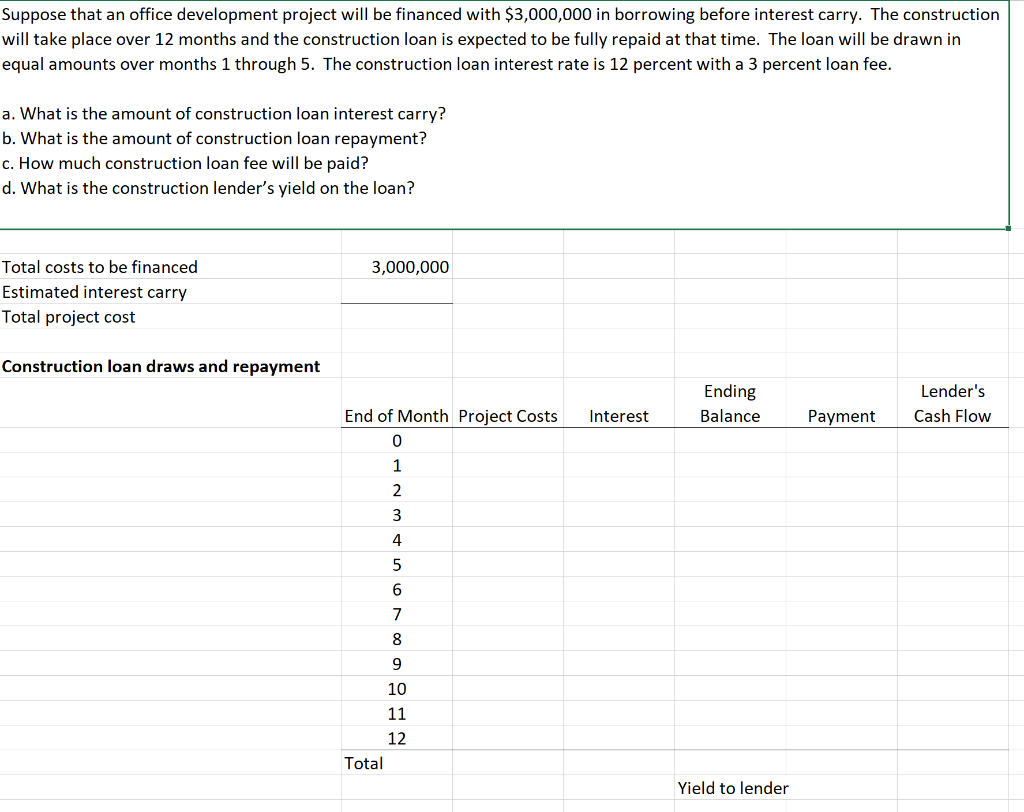1024x812 pixels.
Task: Click the Ending Balance column header
Action: [x=730, y=403]
